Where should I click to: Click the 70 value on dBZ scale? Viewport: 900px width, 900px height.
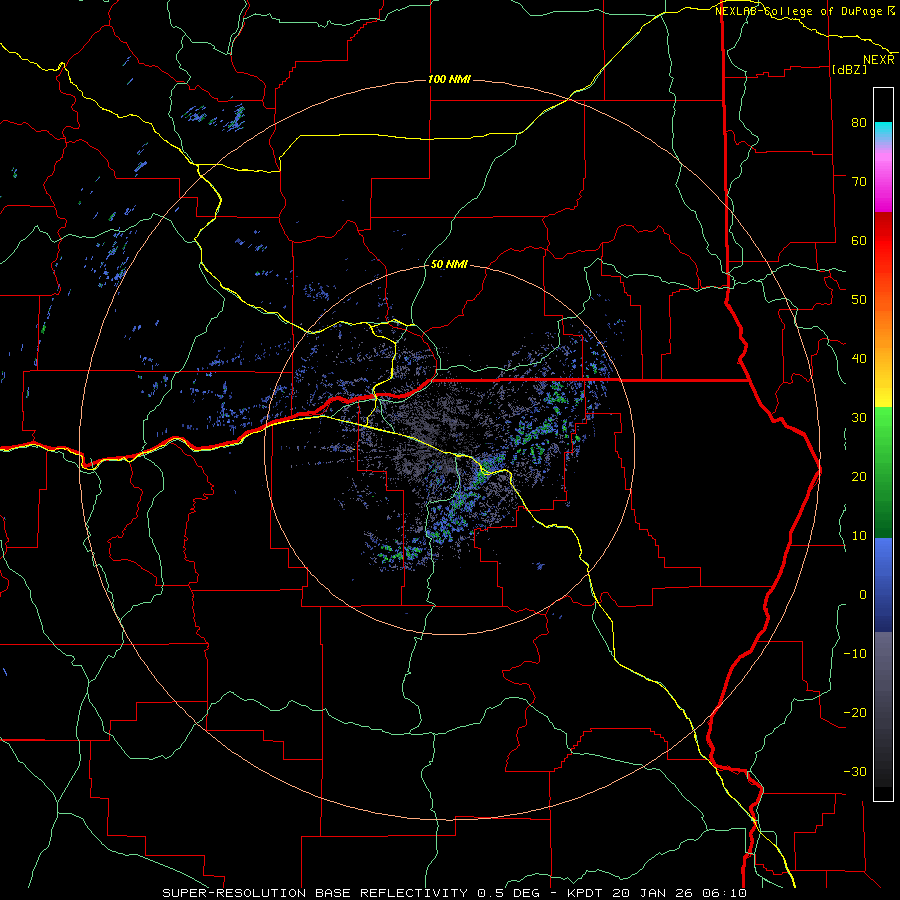859,182
